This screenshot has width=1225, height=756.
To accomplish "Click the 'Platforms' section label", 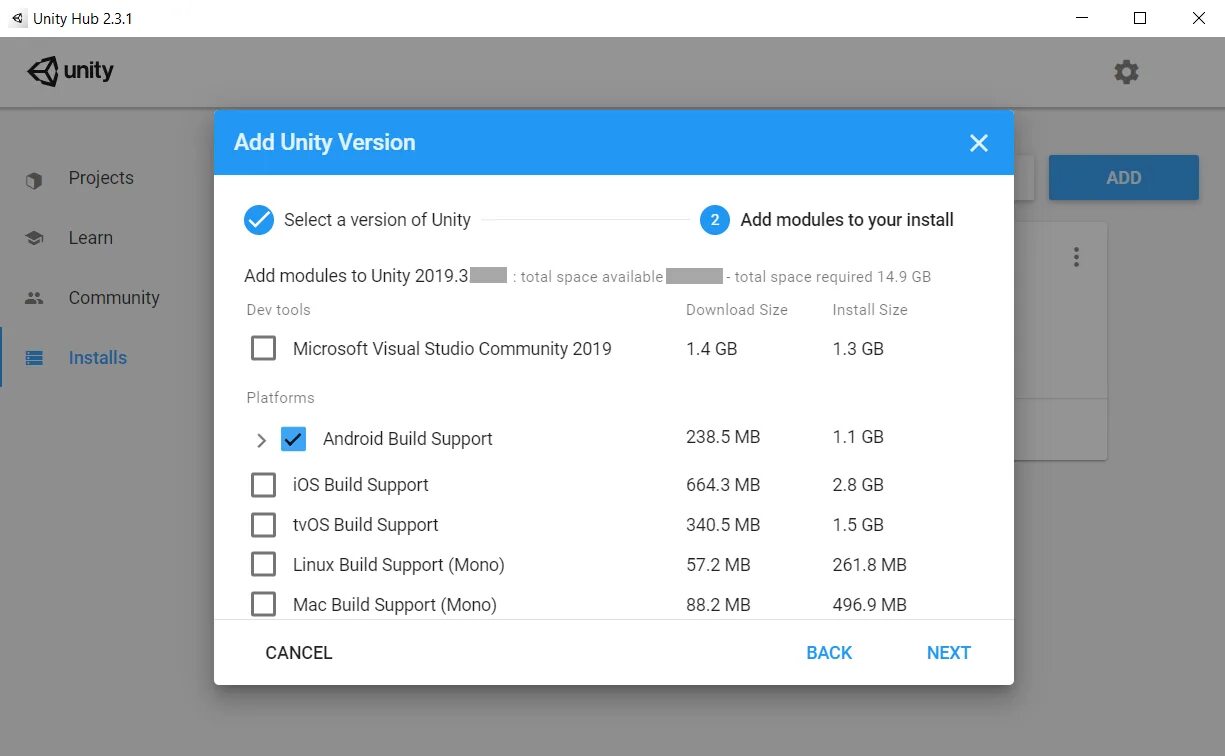I will pos(280,398).
